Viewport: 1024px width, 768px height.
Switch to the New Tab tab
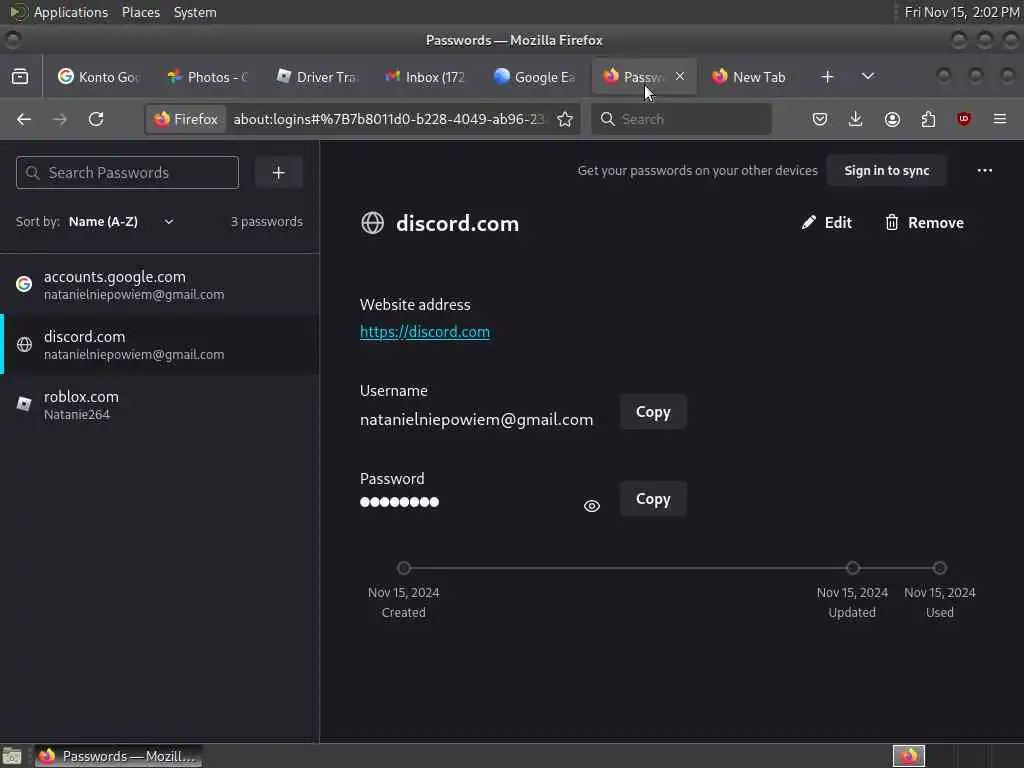pos(748,77)
